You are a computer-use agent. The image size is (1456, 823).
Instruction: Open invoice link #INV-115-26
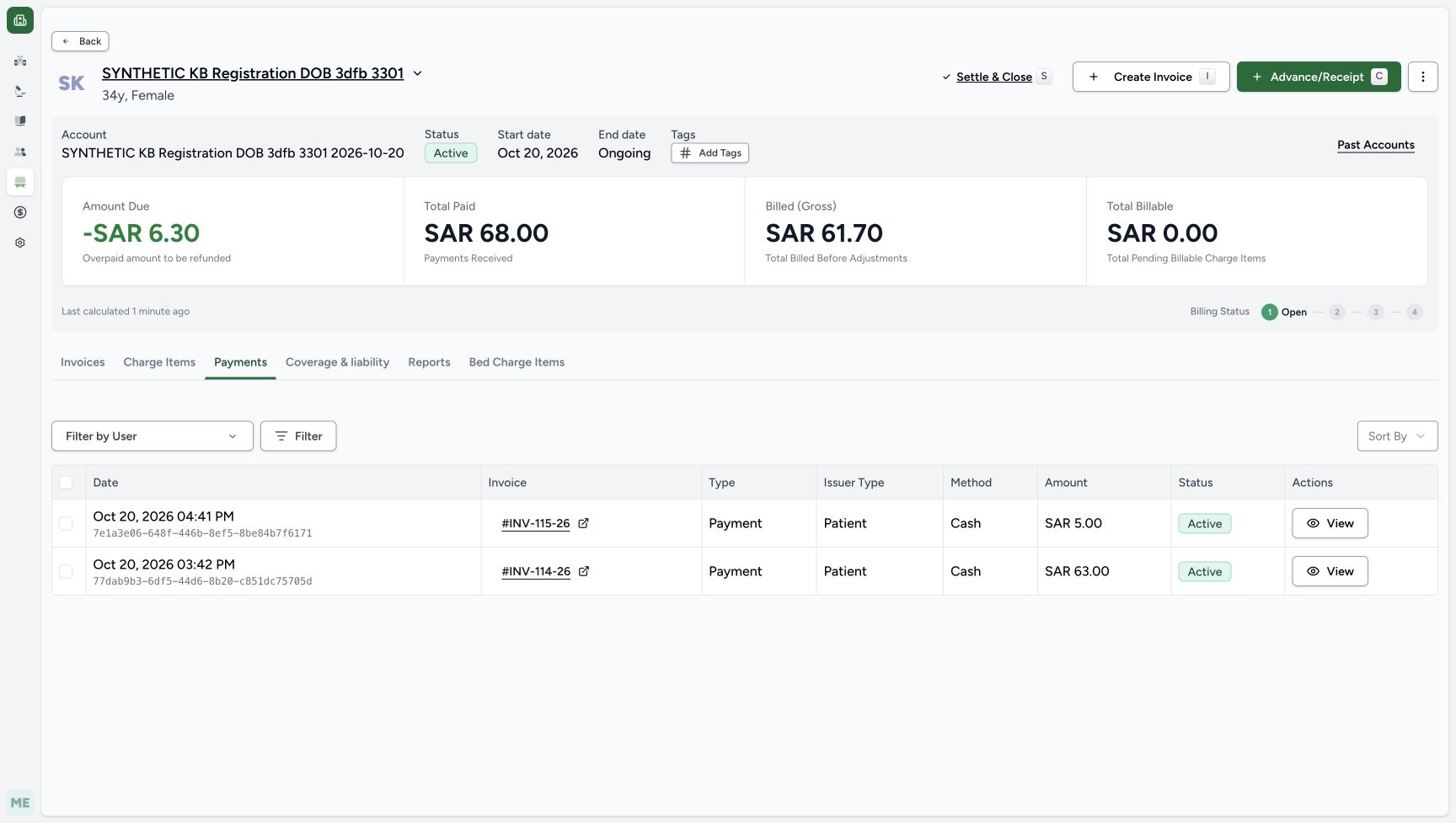coord(535,523)
